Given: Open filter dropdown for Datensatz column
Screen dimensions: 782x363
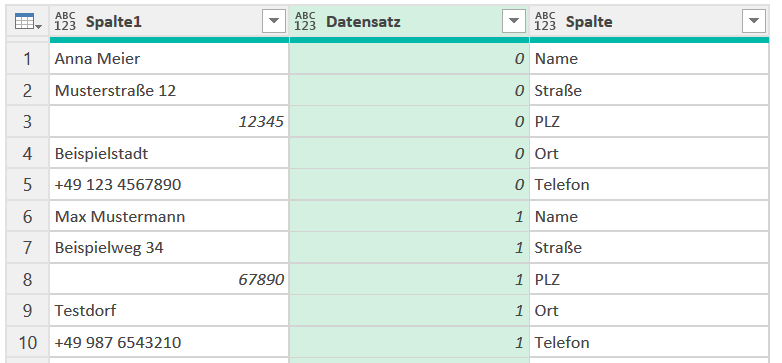Looking at the screenshot, I should tap(514, 21).
